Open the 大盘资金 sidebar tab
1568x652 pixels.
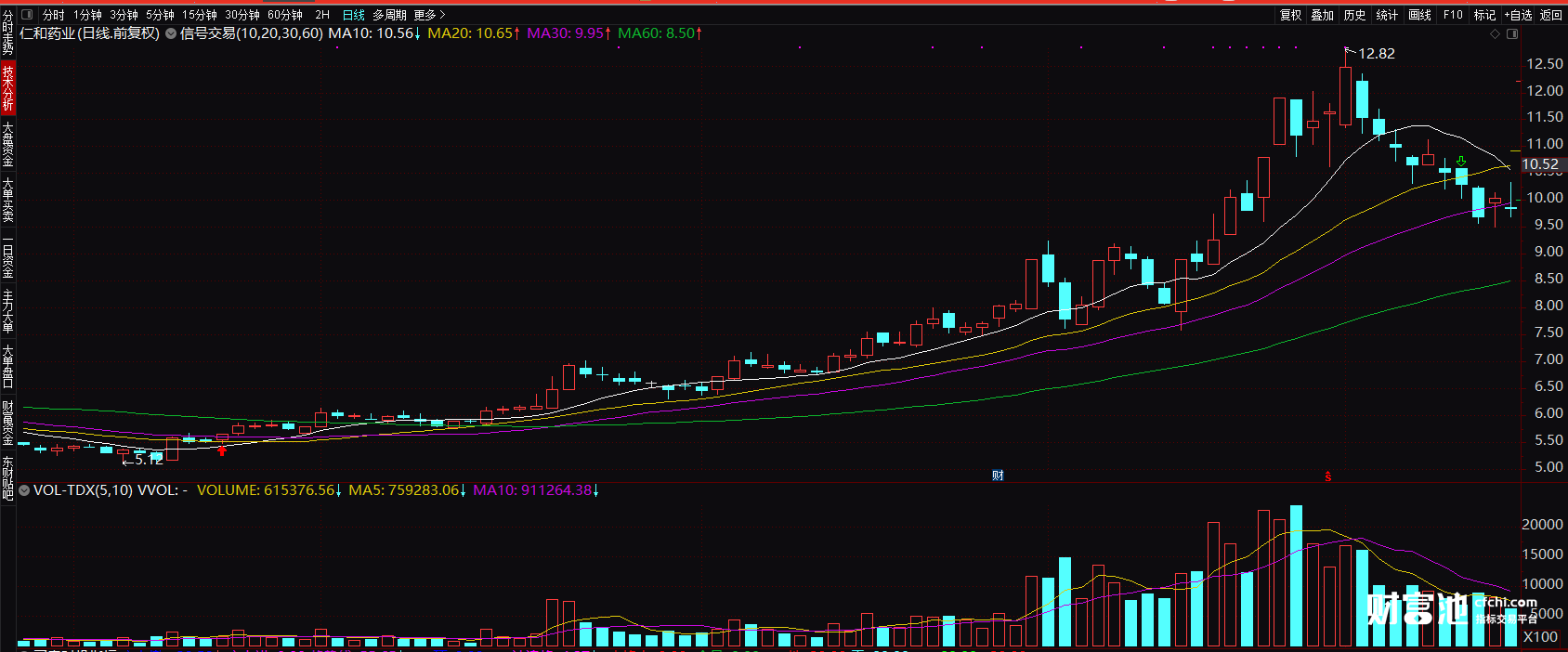click(7, 144)
